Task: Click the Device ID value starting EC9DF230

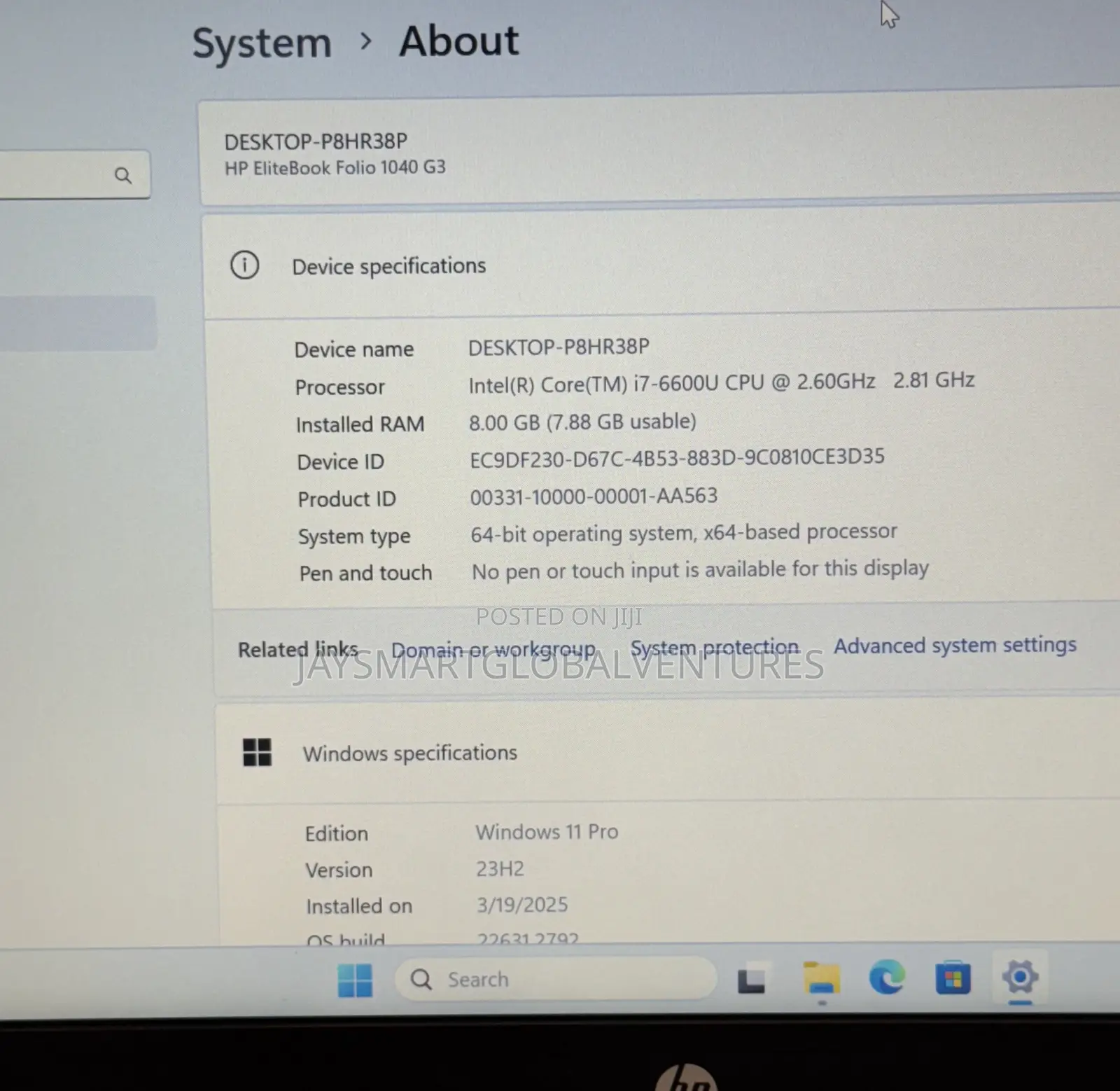Action: pyautogui.click(x=677, y=458)
